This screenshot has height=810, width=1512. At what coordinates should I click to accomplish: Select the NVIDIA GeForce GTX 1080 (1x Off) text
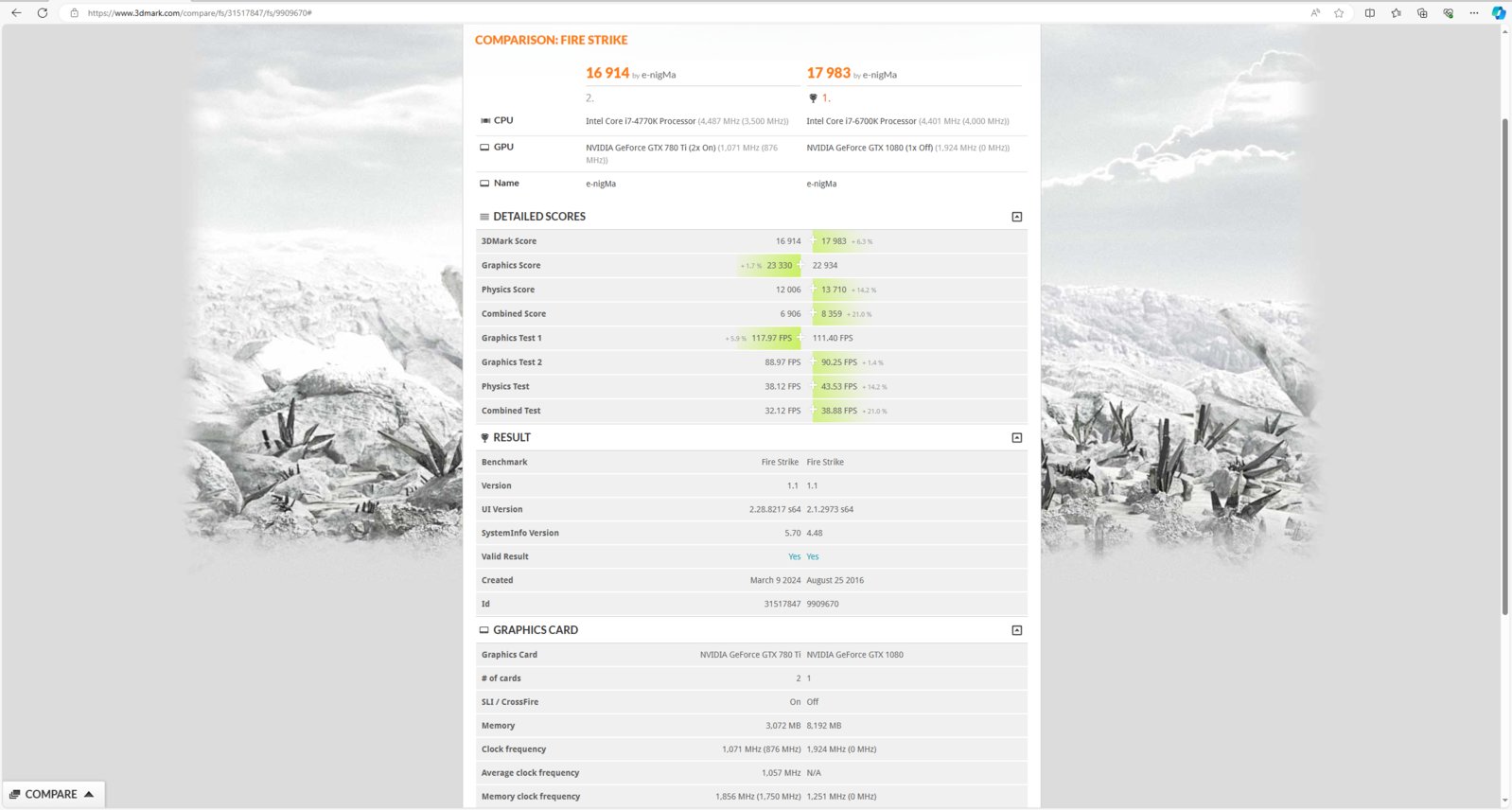point(870,148)
